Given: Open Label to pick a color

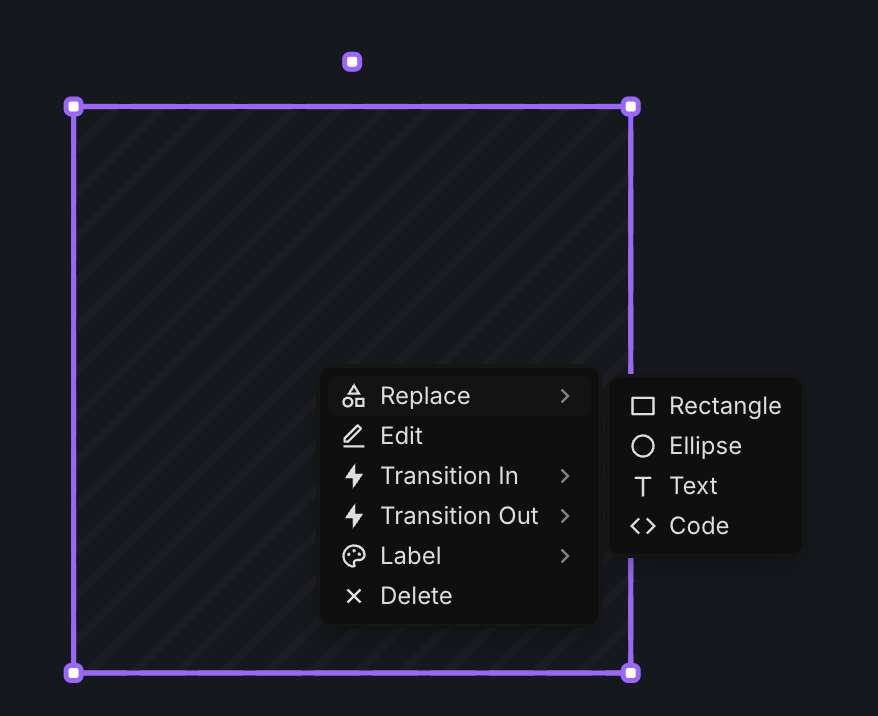Looking at the screenshot, I should 410,556.
